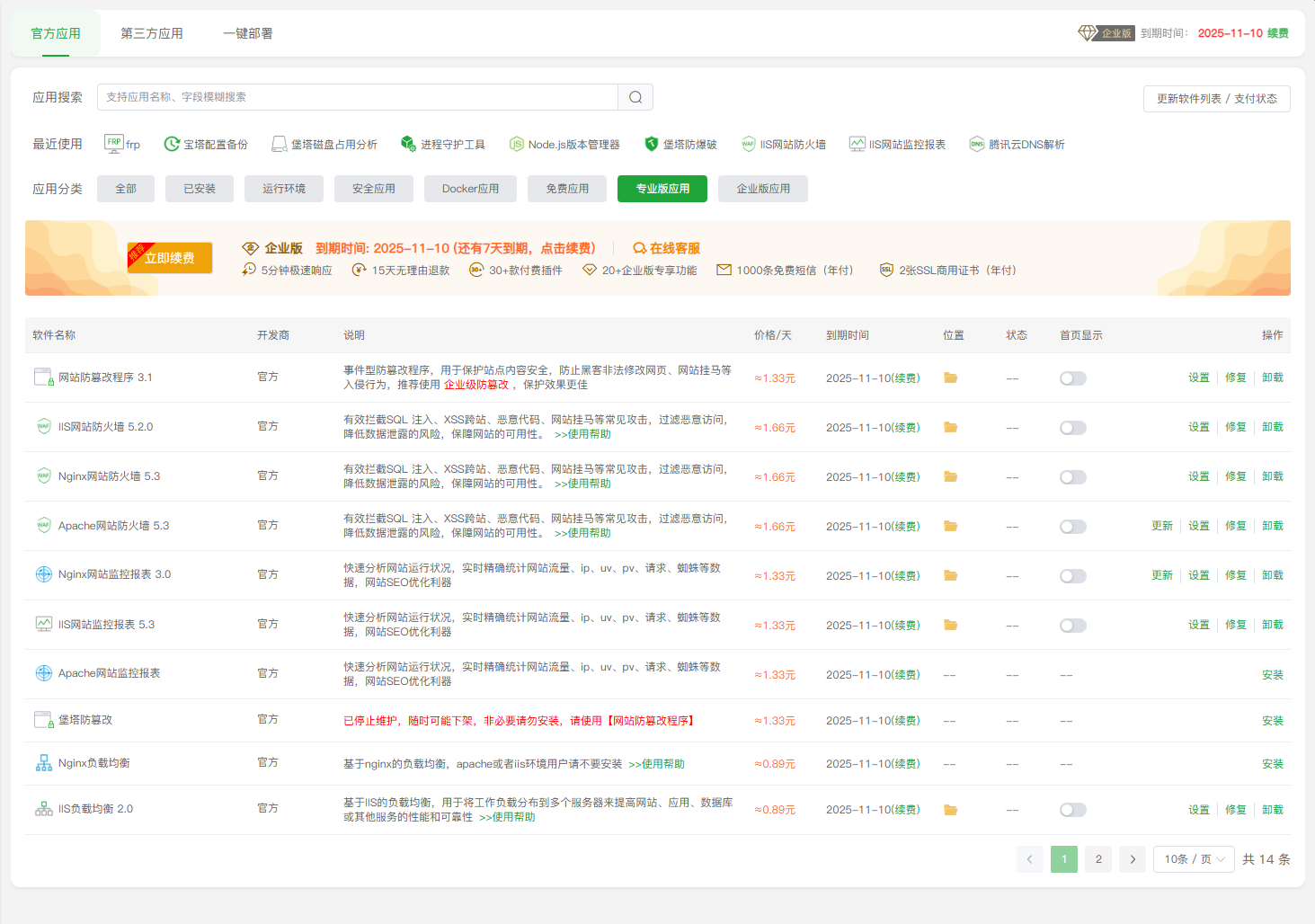This screenshot has height=924, width=1315.
Task: Turn on homepage display for IIS负载均衡
Action: pos(1072,809)
